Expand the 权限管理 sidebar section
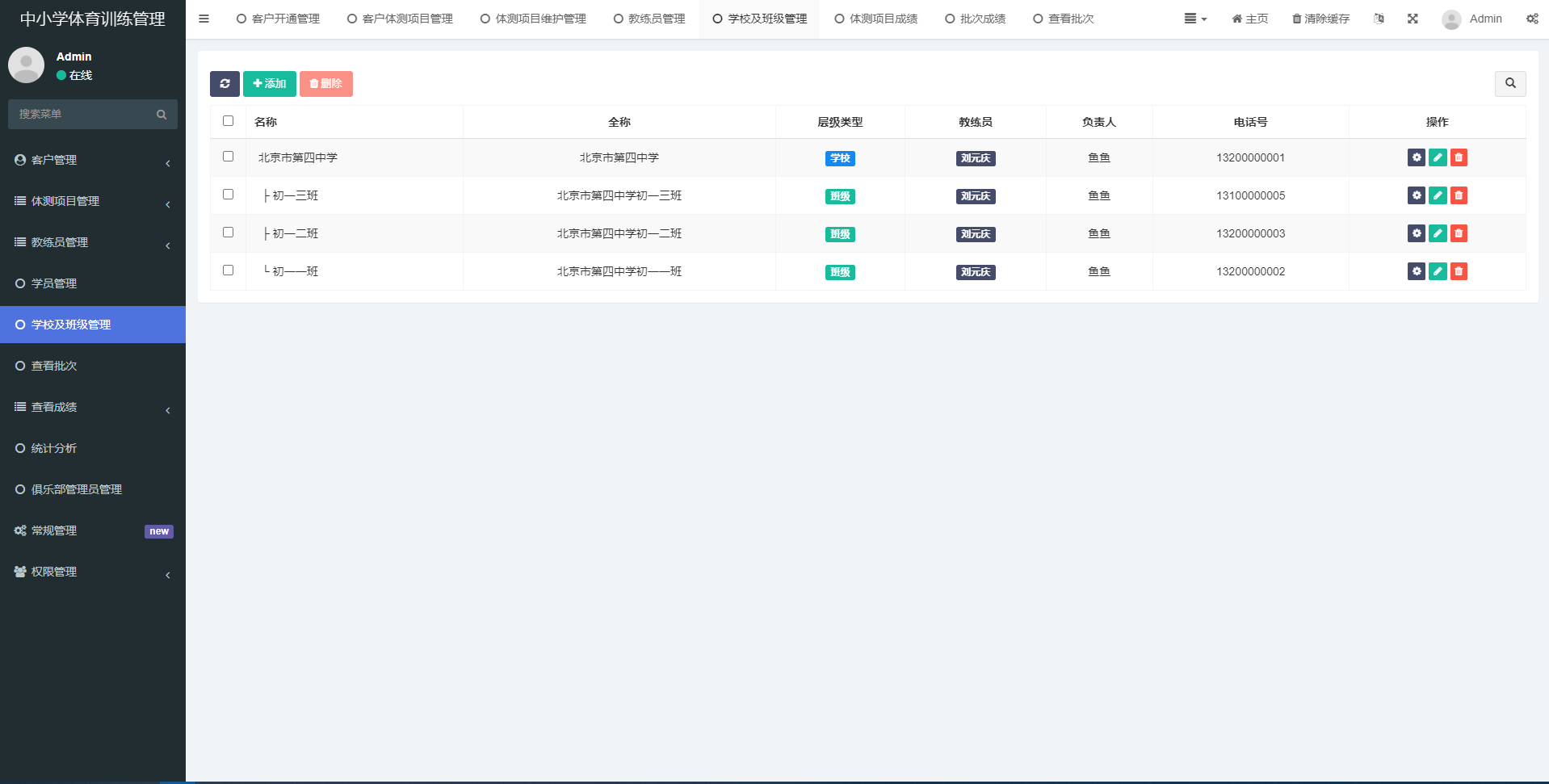 93,572
